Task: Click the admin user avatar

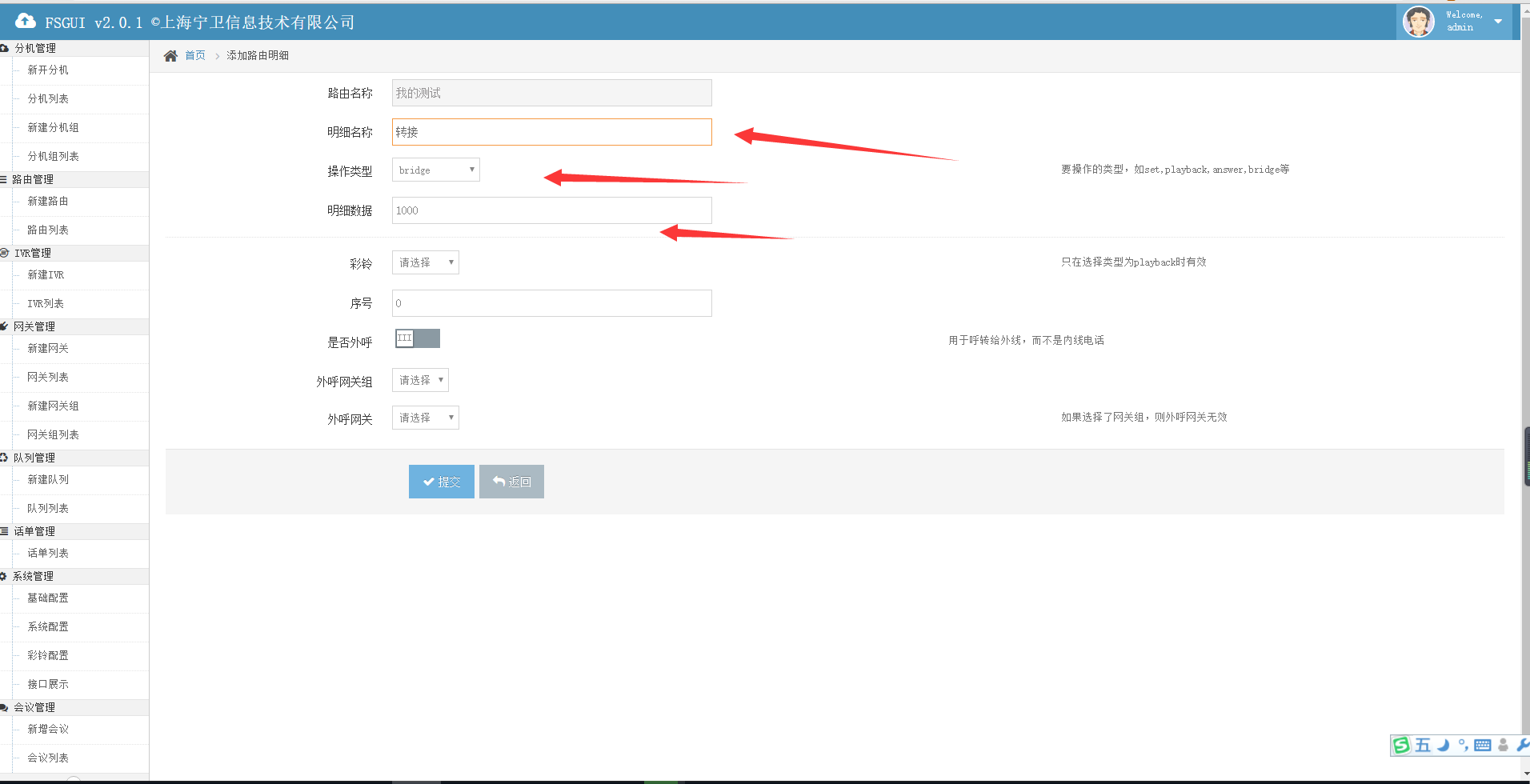Action: pyautogui.click(x=1418, y=22)
